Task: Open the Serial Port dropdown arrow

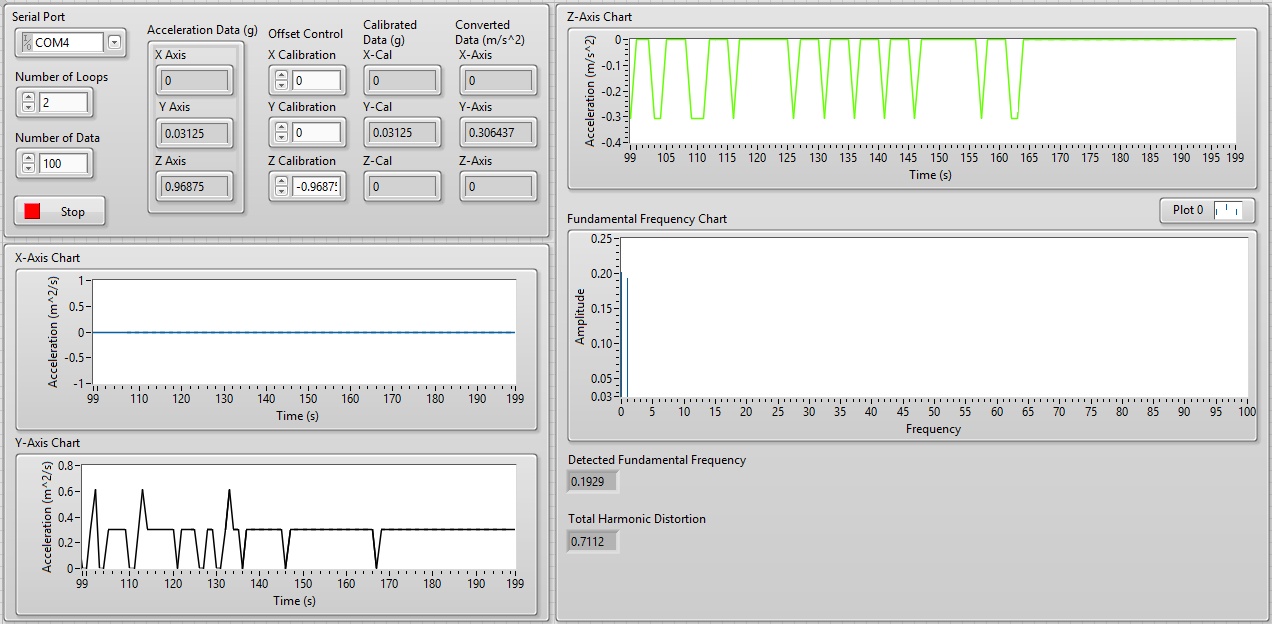Action: point(114,42)
